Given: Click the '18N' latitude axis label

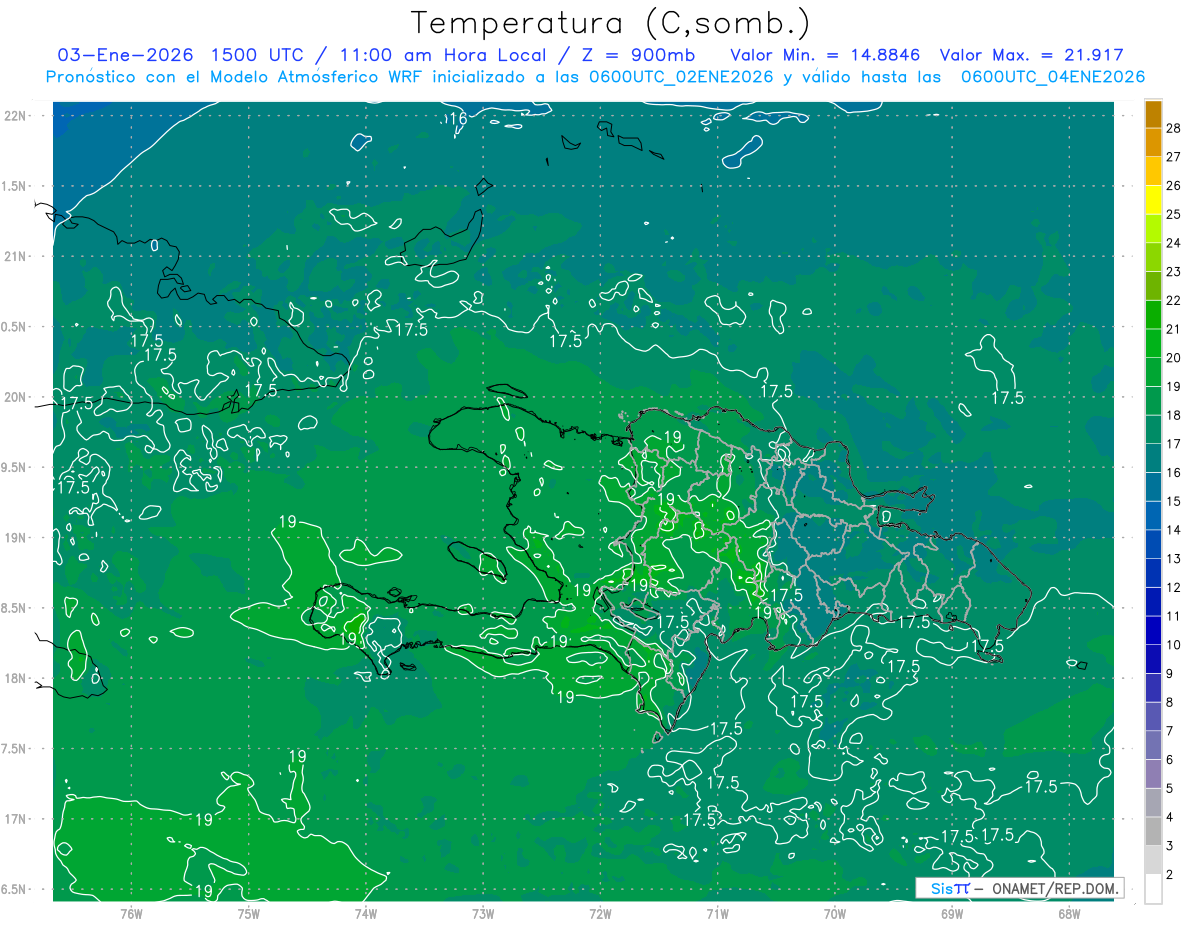Looking at the screenshot, I should (16, 678).
